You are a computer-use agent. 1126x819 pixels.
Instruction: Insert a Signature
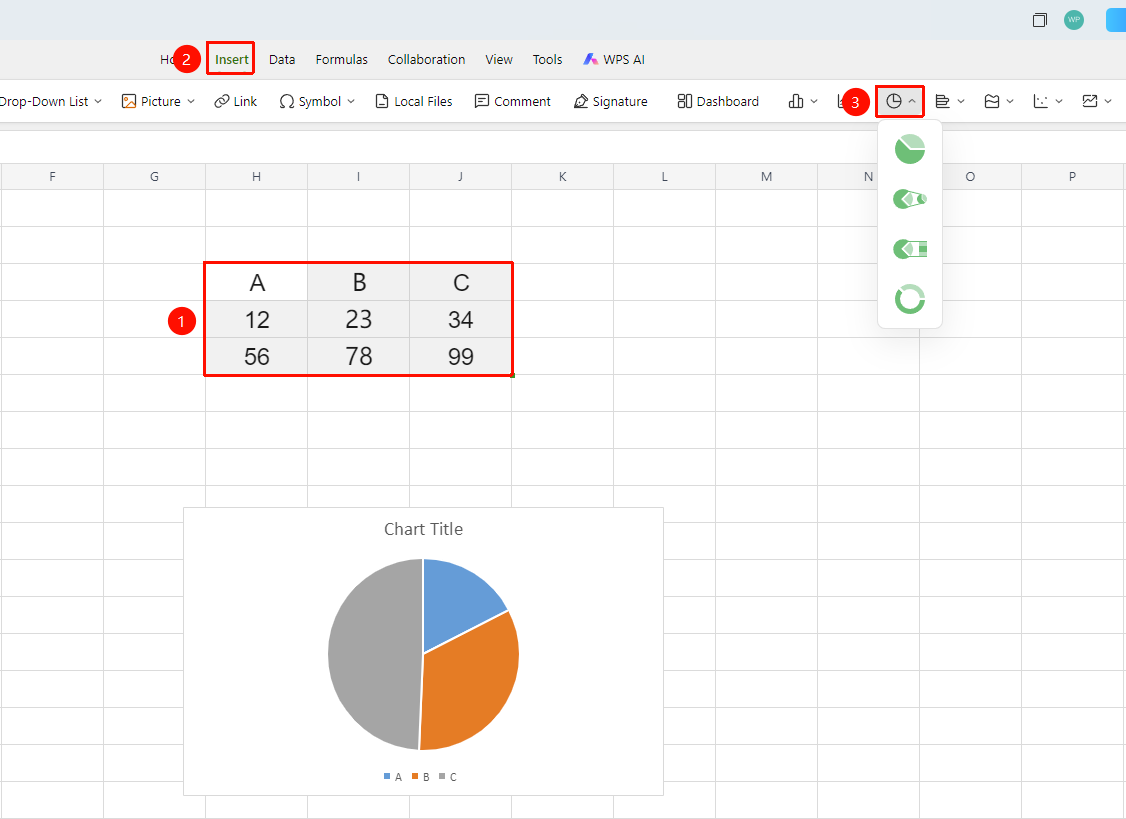click(610, 101)
